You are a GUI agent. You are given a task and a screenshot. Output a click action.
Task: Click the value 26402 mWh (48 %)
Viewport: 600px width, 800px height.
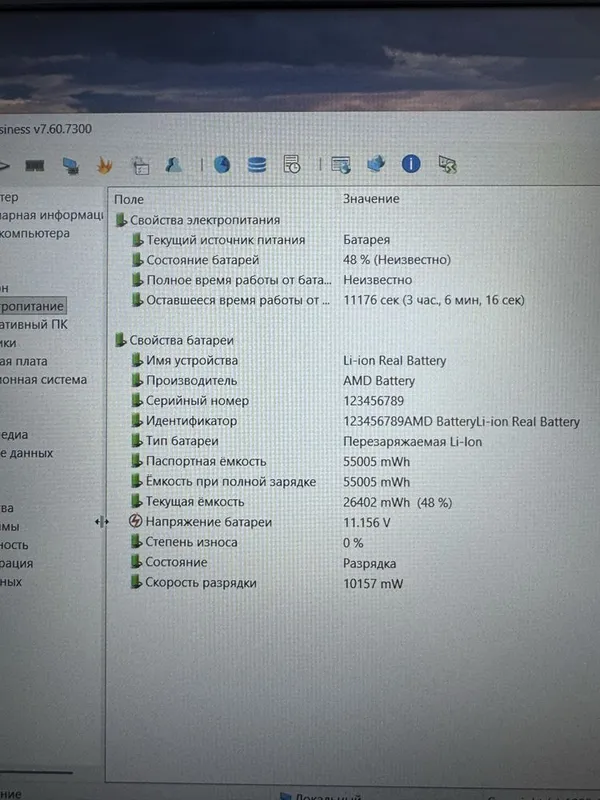397,502
